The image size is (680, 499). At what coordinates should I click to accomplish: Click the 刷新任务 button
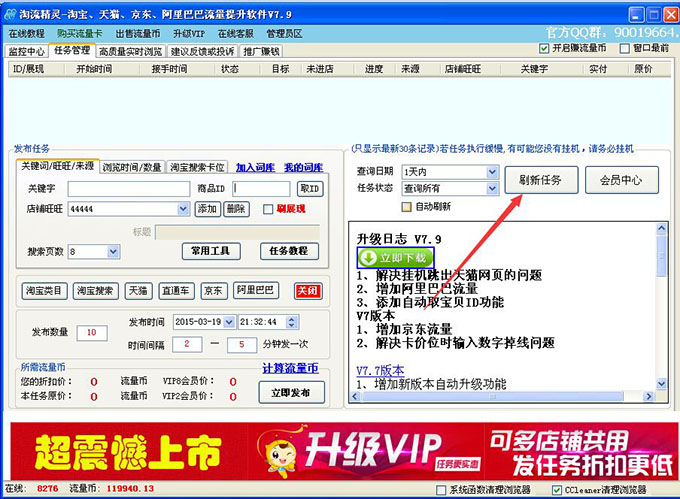coord(541,180)
